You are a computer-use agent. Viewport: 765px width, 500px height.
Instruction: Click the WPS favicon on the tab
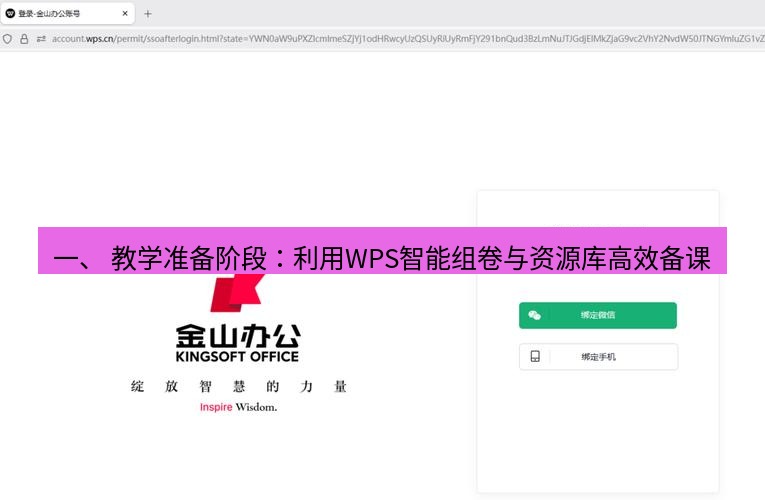pyautogui.click(x=10, y=14)
